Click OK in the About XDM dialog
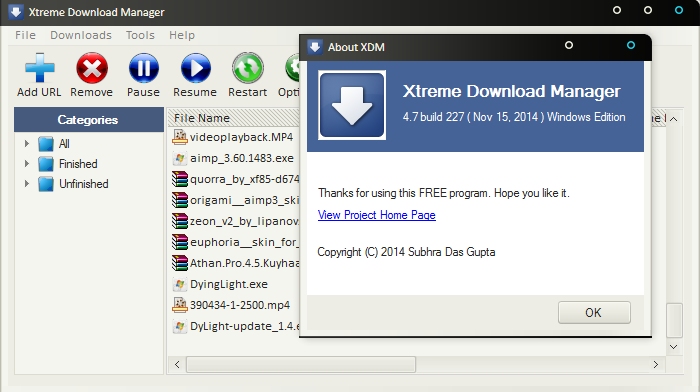700x392 pixels. coord(594,313)
